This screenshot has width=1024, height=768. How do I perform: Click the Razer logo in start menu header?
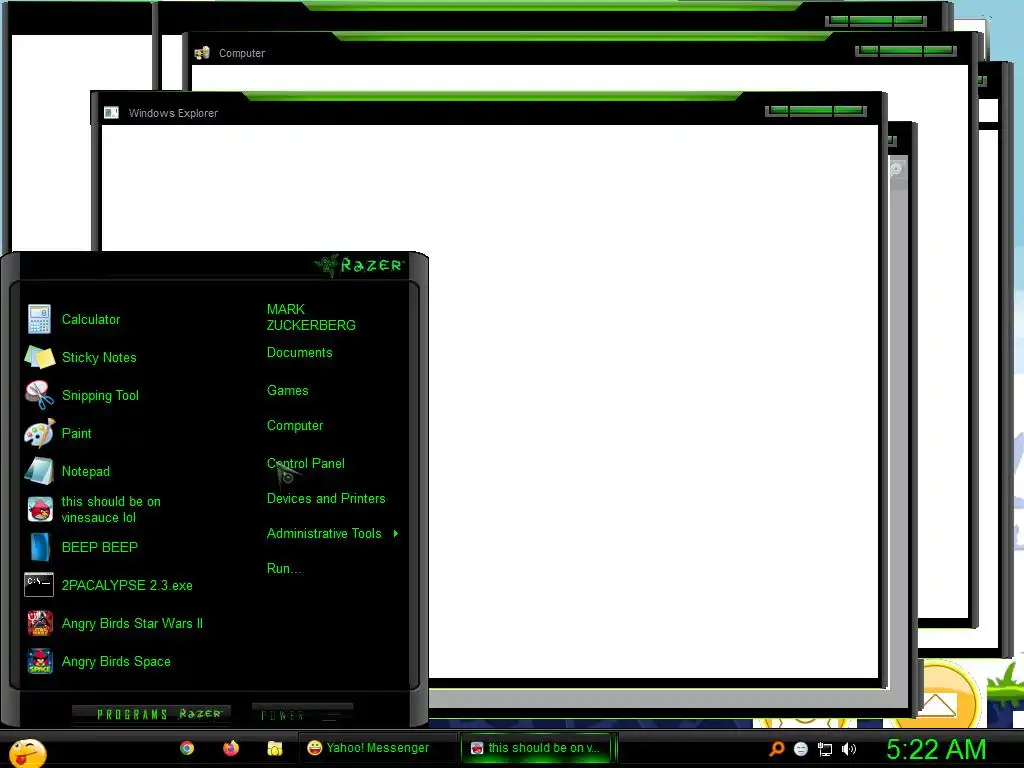coord(360,265)
